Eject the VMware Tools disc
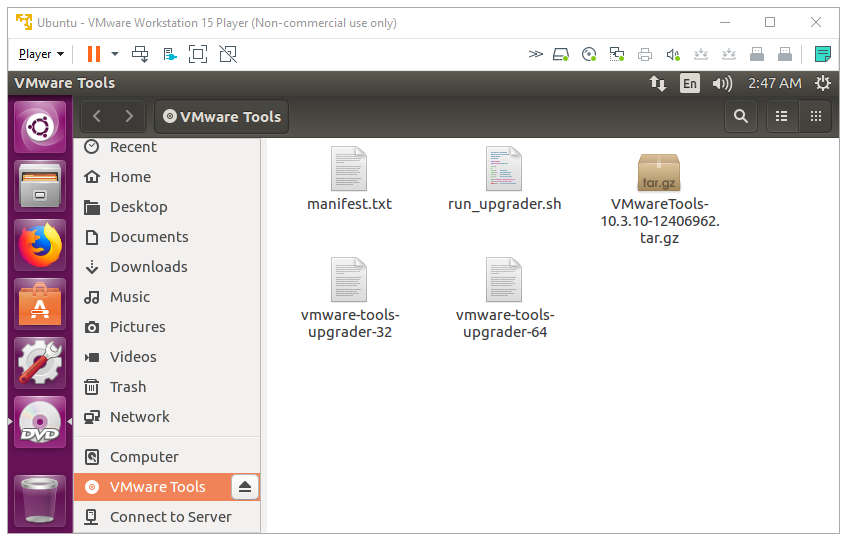848x541 pixels. [244, 487]
